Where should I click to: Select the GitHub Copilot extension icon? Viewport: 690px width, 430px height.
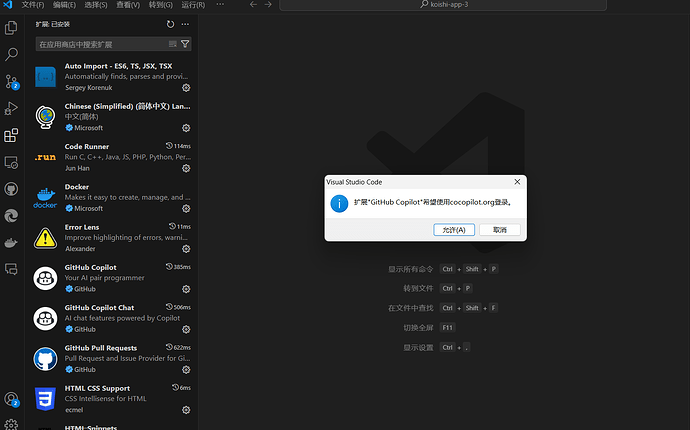(45, 278)
